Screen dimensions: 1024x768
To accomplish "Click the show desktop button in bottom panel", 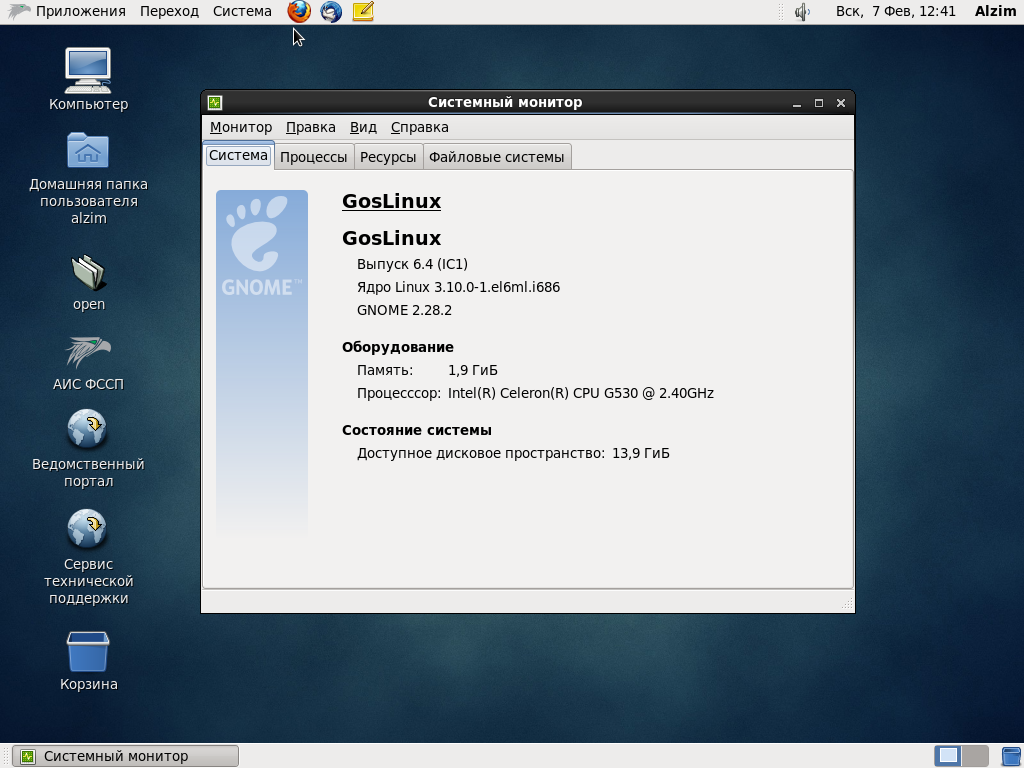I will (6, 756).
